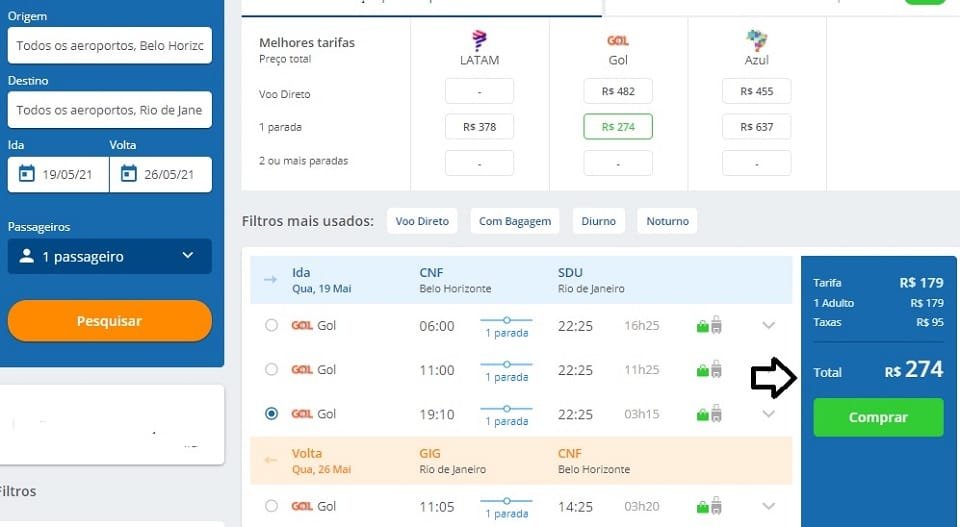The width and height of the screenshot is (960, 527).
Task: Select the 11:05 Gol return flight
Action: (271, 506)
